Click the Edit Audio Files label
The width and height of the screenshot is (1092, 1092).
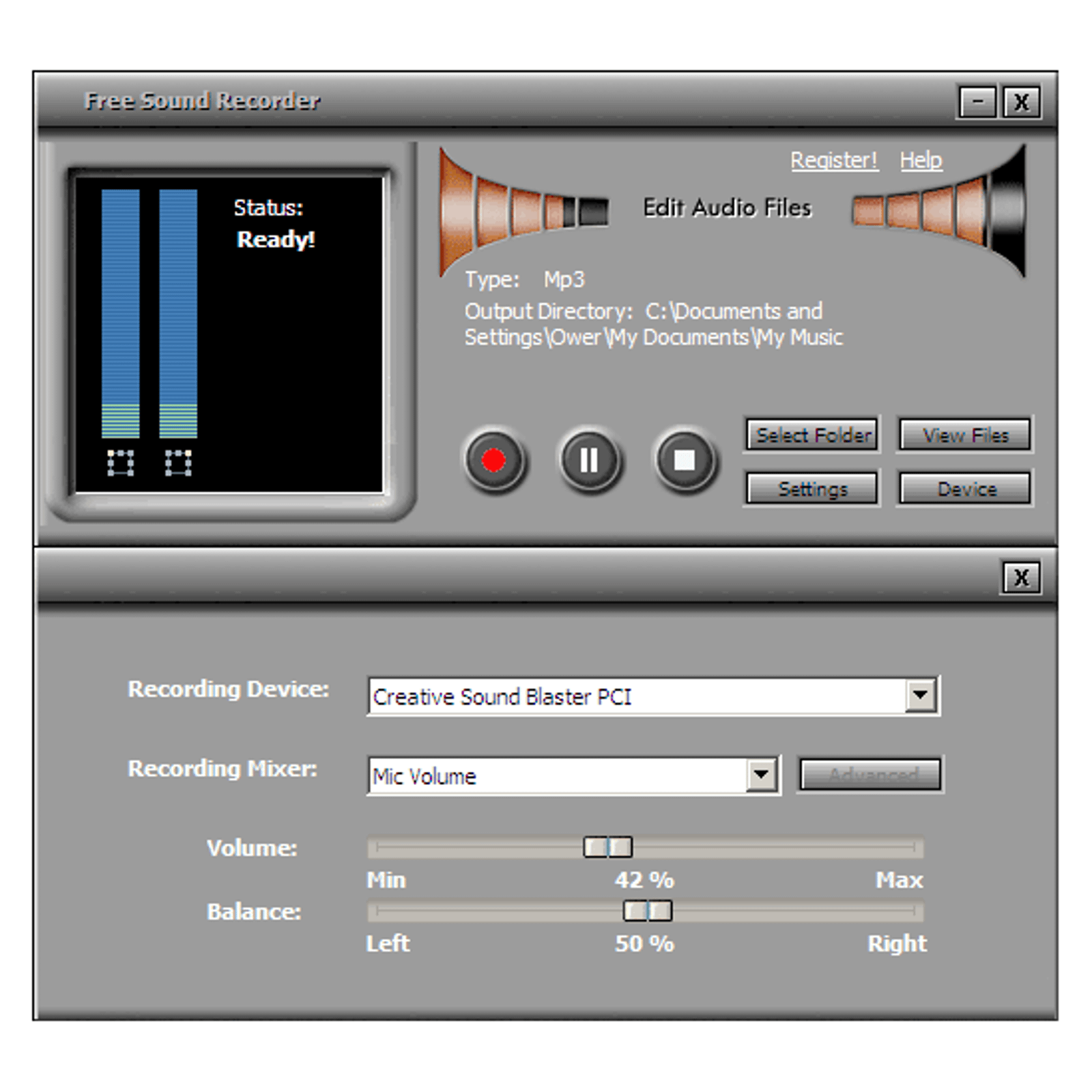tap(727, 207)
